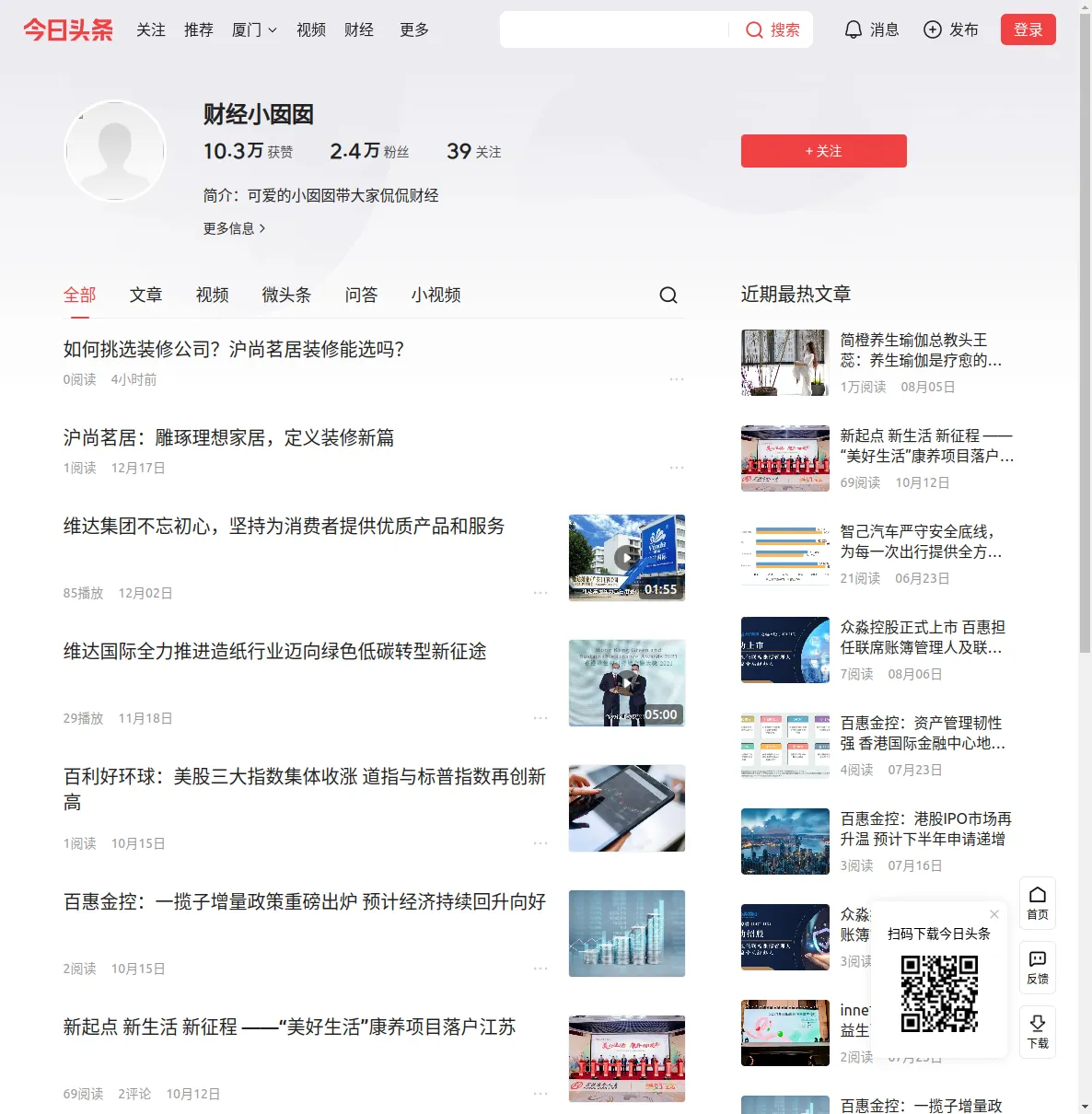Switch to the 全部 tab
Image resolution: width=1092 pixels, height=1114 pixels.
(x=80, y=295)
